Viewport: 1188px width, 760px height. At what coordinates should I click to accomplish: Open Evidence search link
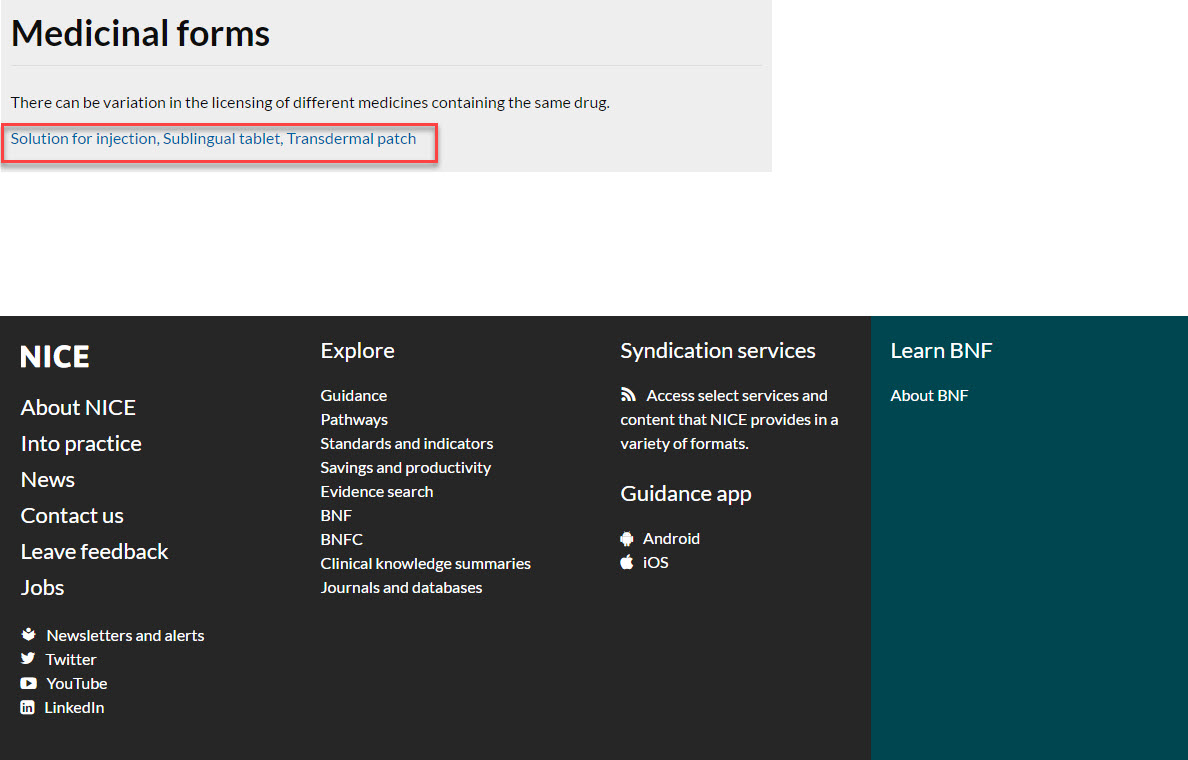[376, 491]
